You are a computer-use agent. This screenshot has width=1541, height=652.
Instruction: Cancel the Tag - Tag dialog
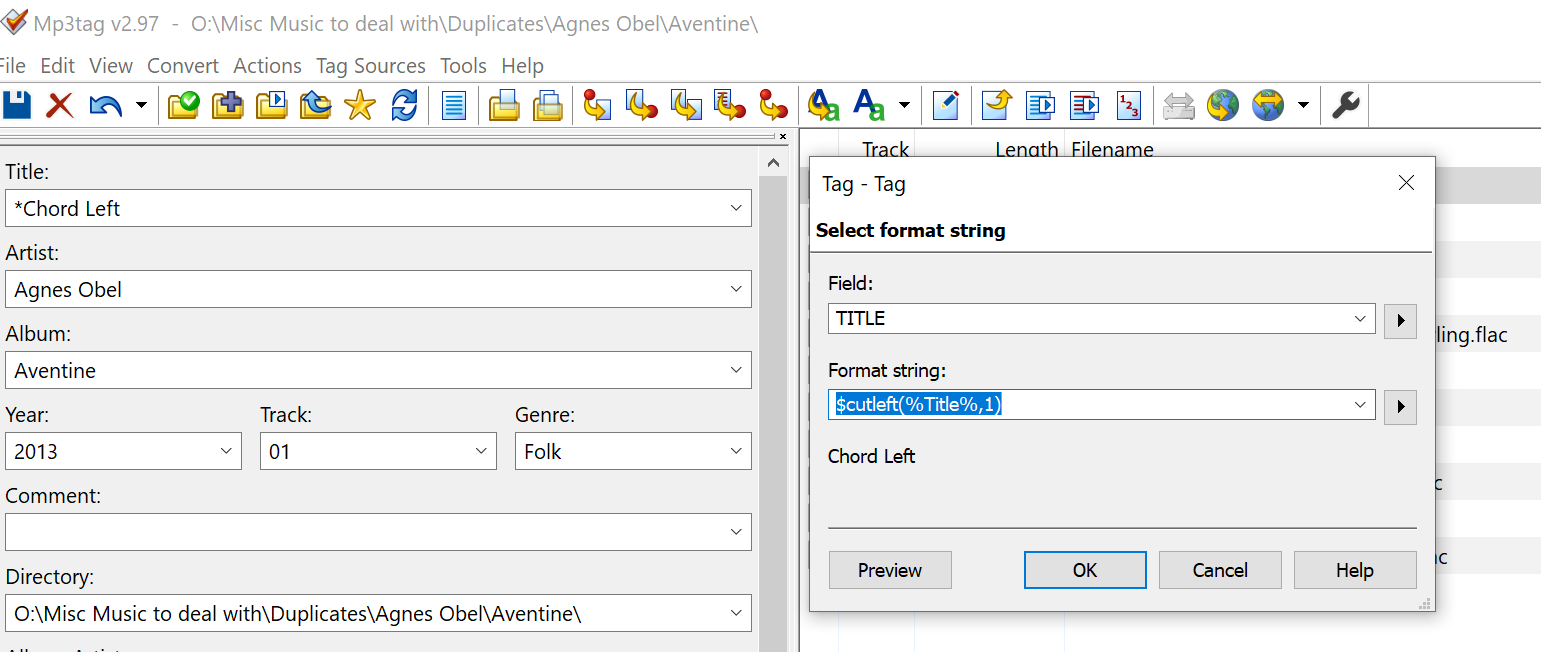click(x=1220, y=570)
